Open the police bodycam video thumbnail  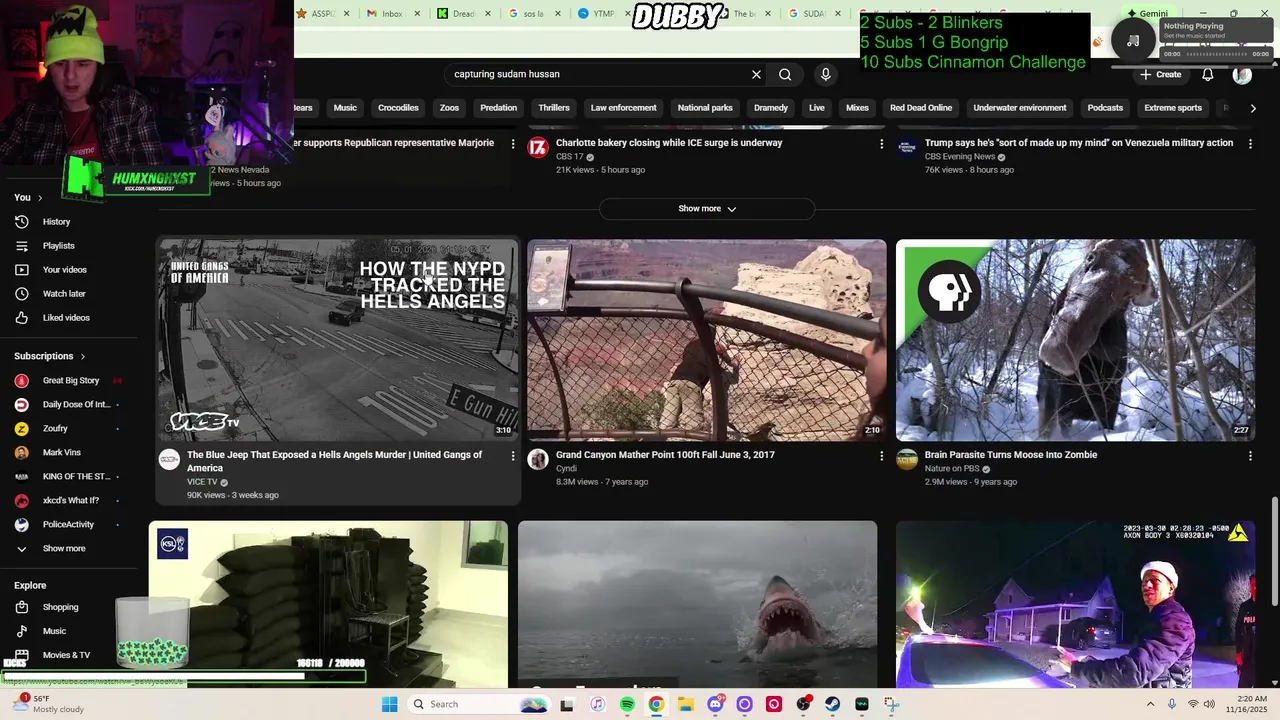pyautogui.click(x=1075, y=604)
